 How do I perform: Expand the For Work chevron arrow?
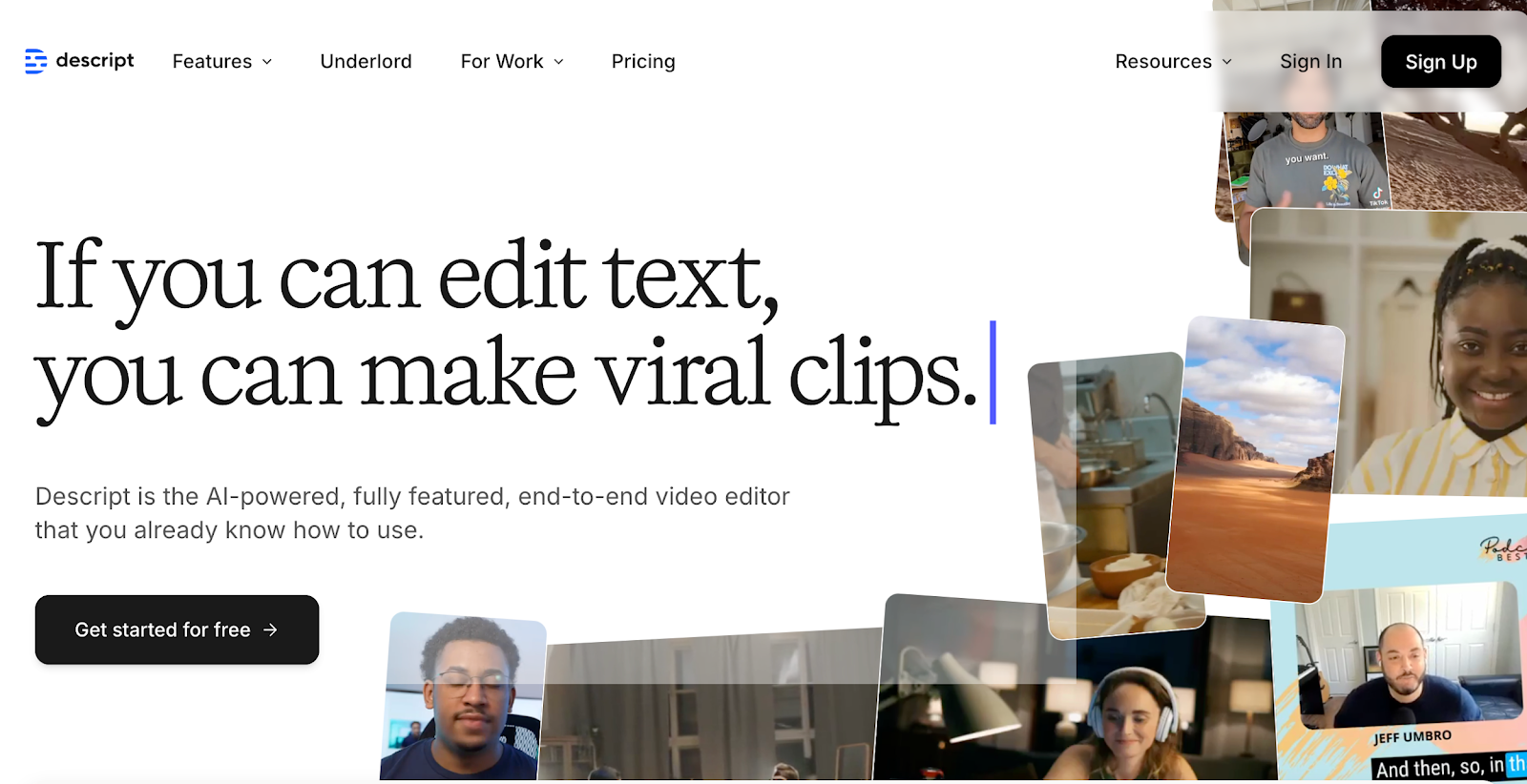coord(558,62)
